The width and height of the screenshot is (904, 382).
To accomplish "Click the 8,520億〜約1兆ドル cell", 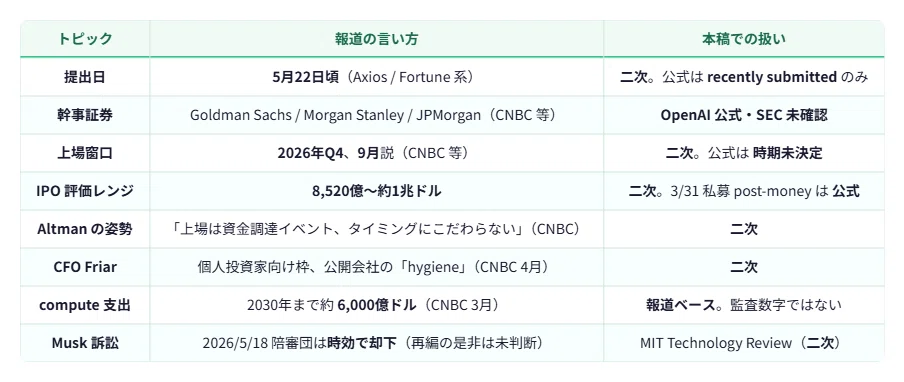I will [x=376, y=191].
